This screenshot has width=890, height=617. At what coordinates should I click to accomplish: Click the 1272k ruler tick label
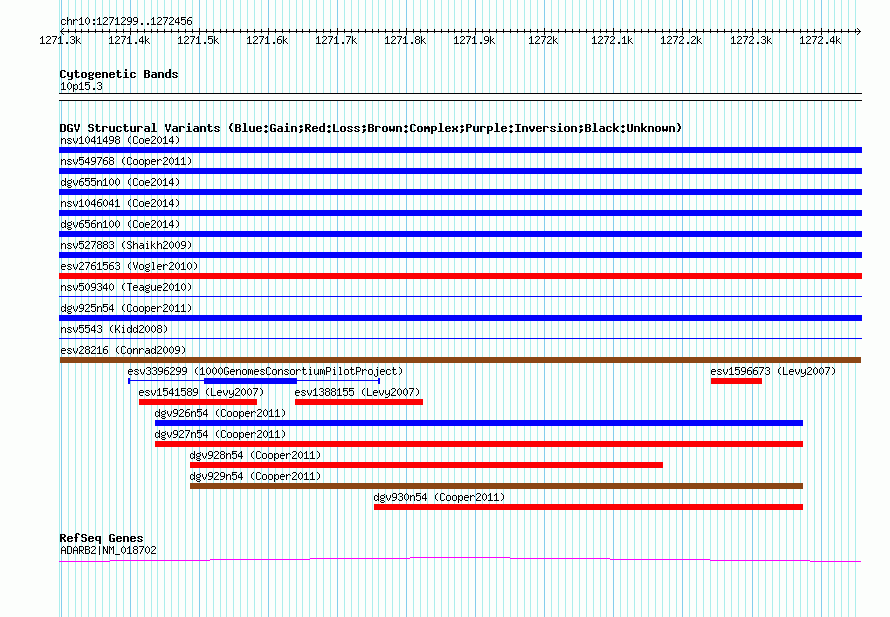pyautogui.click(x=543, y=40)
